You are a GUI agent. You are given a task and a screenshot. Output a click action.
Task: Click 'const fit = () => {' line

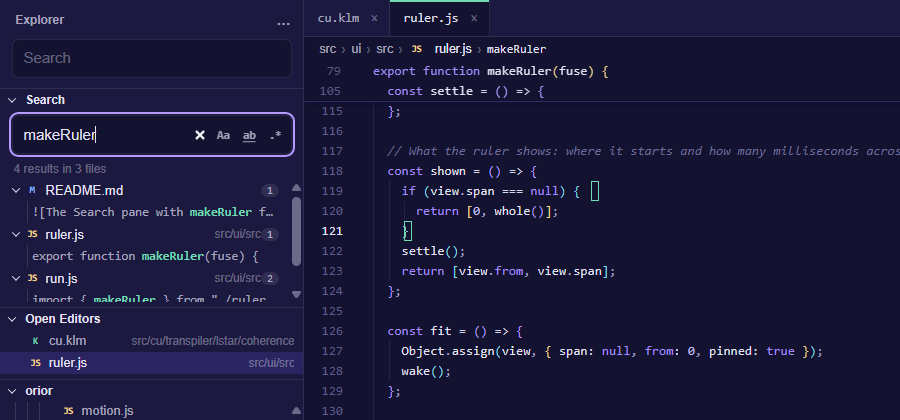tap(455, 331)
